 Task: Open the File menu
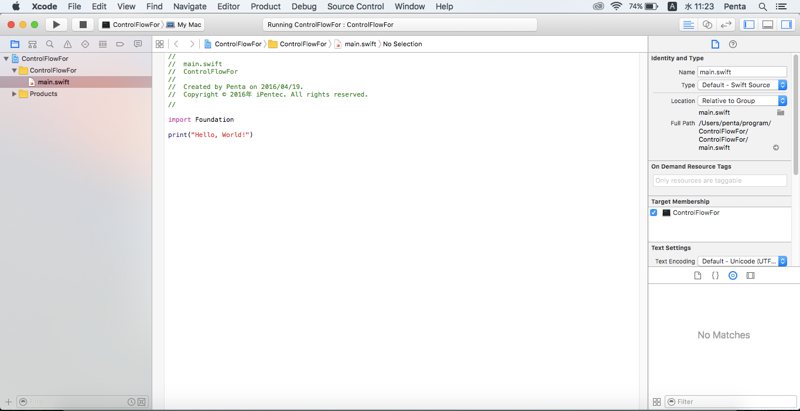tap(74, 7)
